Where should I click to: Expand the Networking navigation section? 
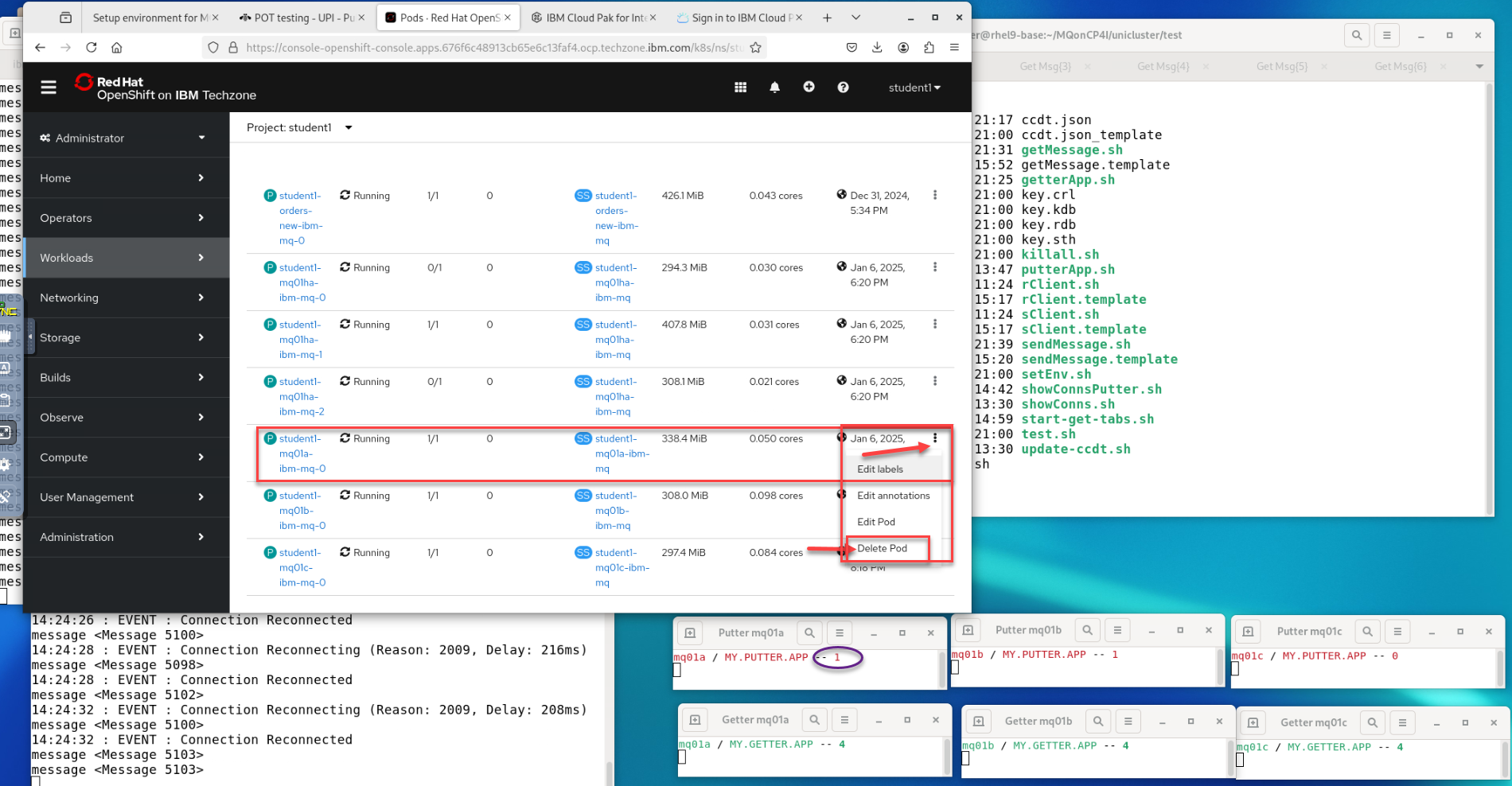click(123, 298)
